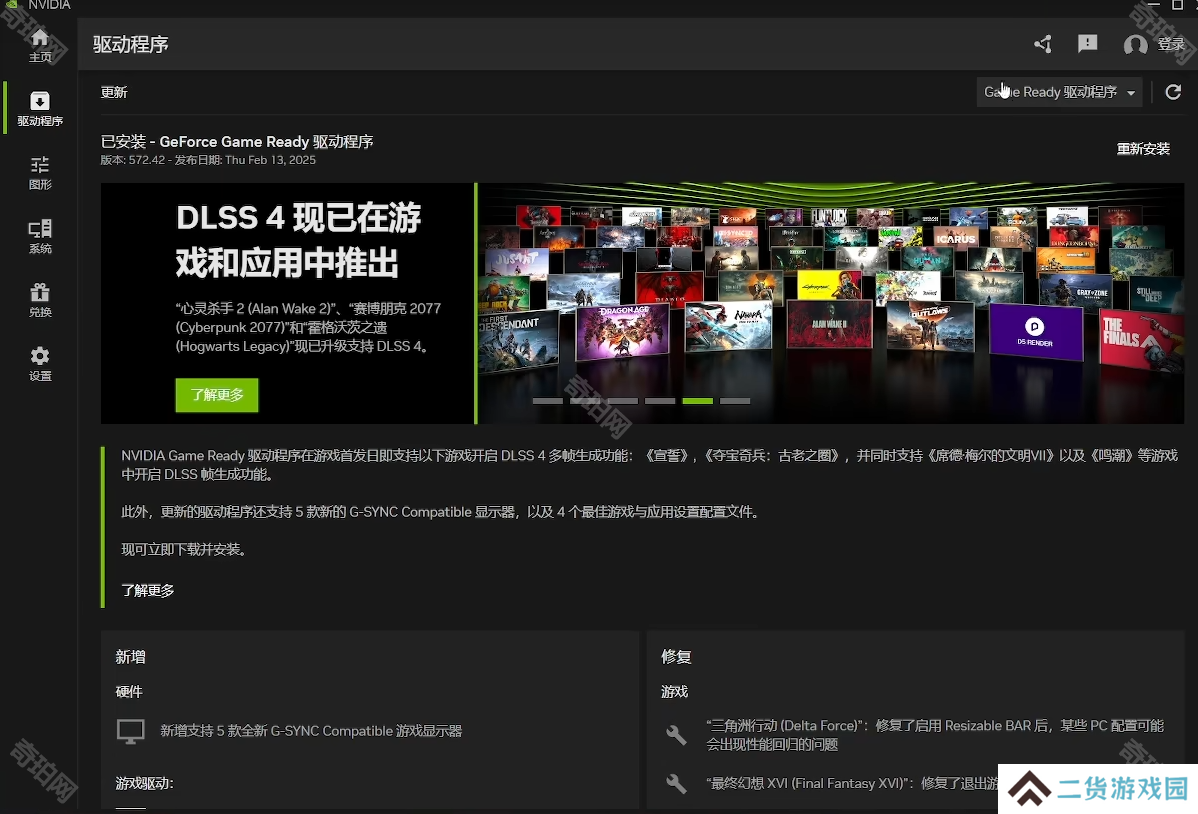1198x814 pixels.
Task: Click the refresh drivers icon
Action: pyautogui.click(x=1173, y=92)
